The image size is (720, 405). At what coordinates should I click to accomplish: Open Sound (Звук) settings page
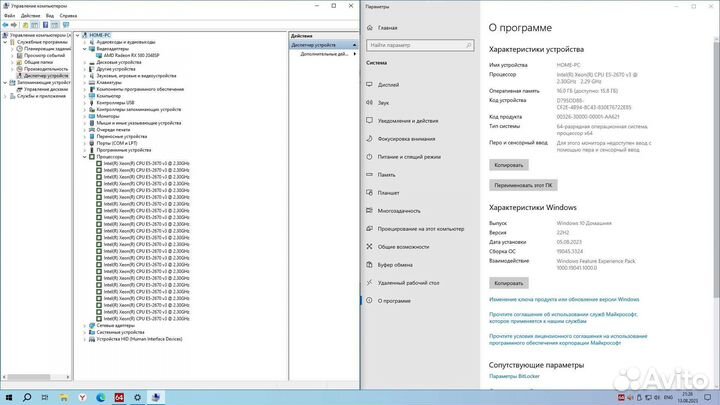[x=383, y=103]
